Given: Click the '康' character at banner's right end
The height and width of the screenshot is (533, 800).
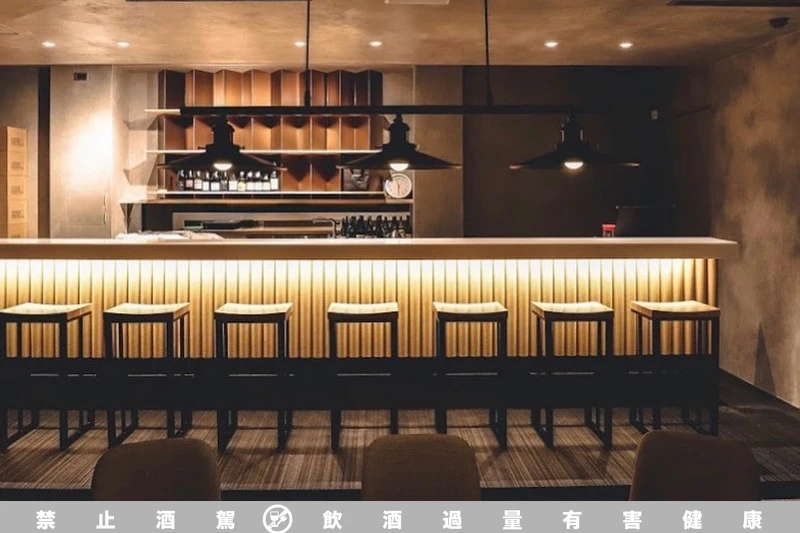Looking at the screenshot, I should [x=752, y=519].
